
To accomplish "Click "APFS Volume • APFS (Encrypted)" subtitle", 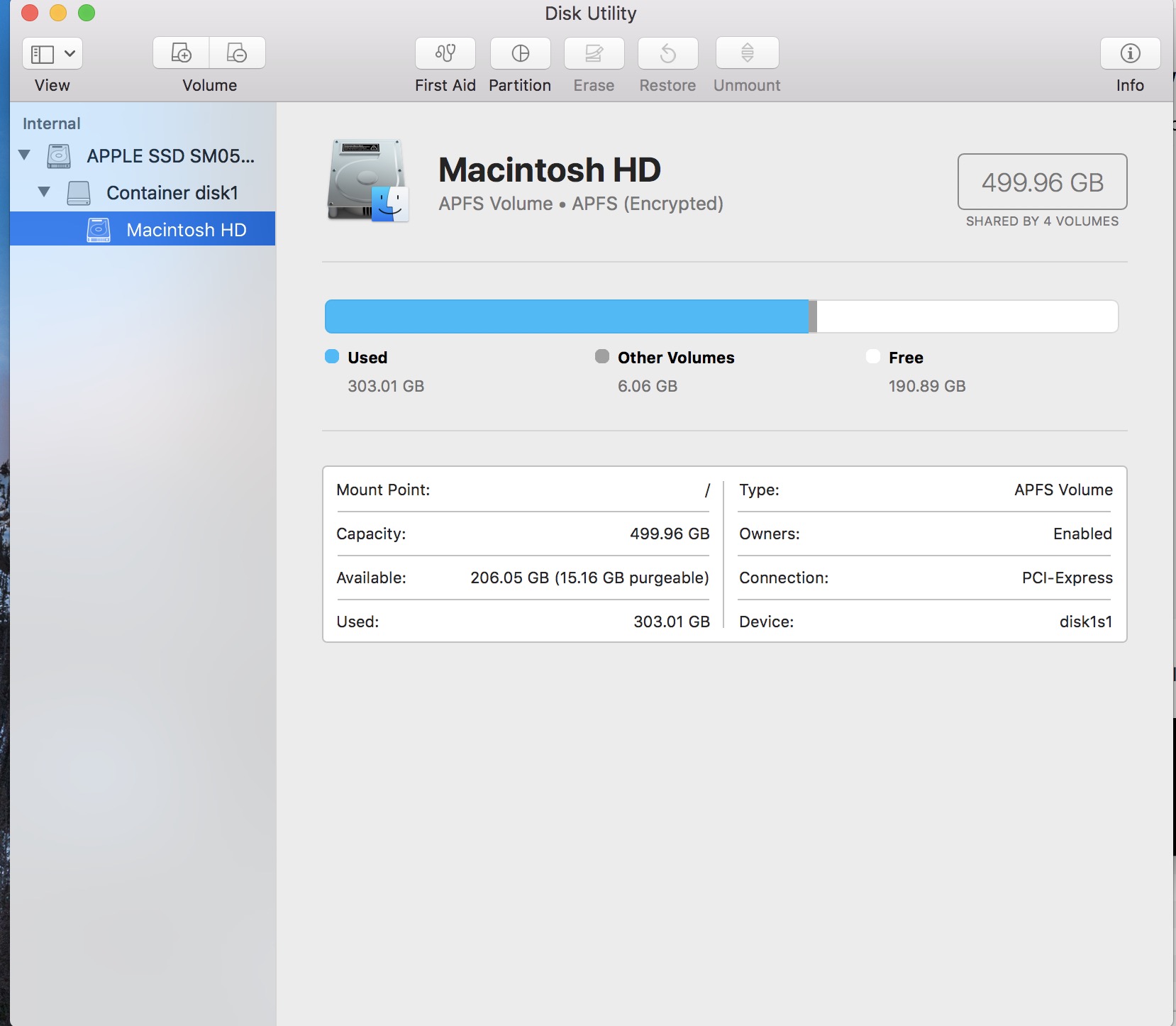I will [581, 204].
